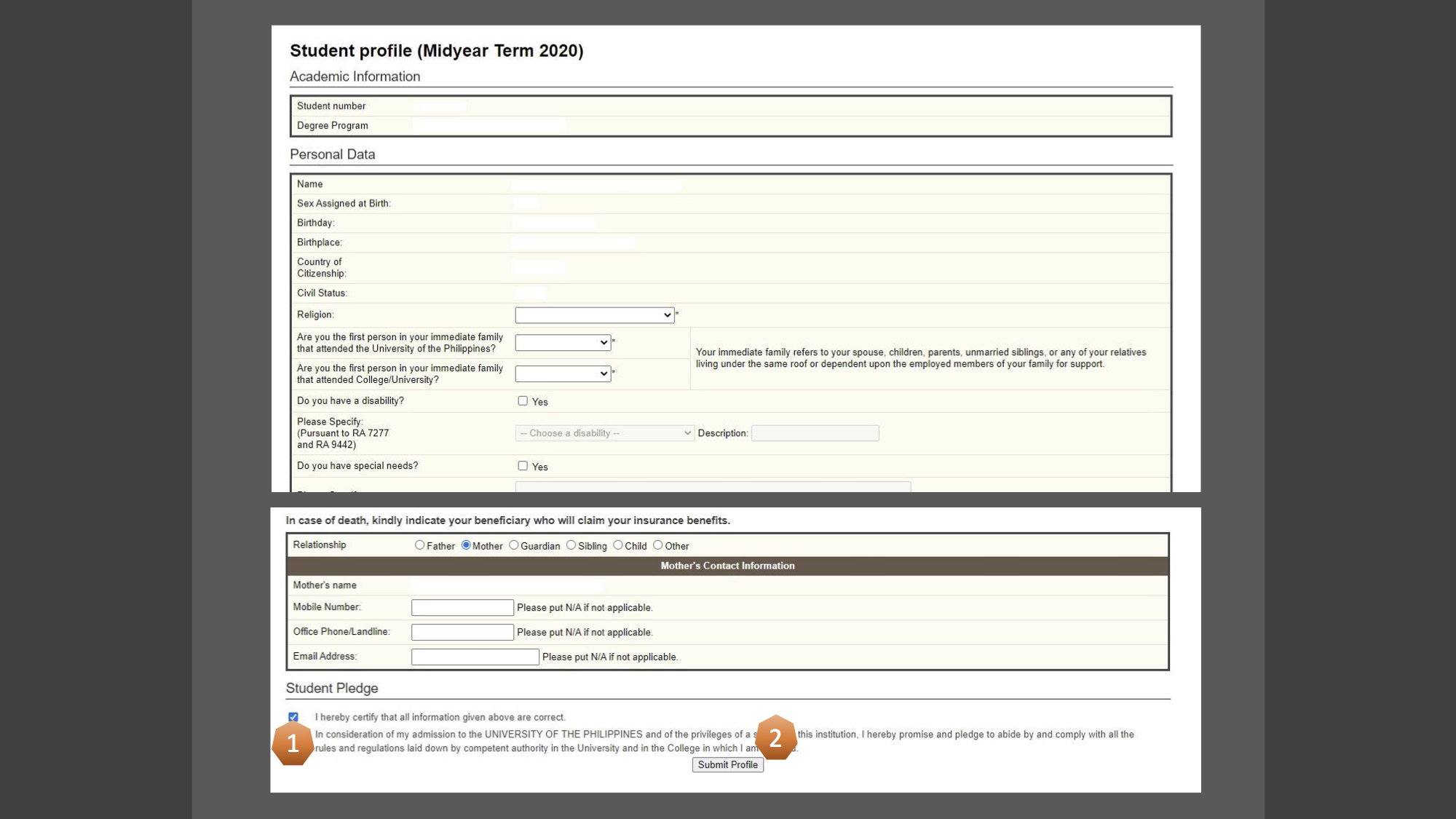Select Father as beneficiary relationship

(419, 545)
